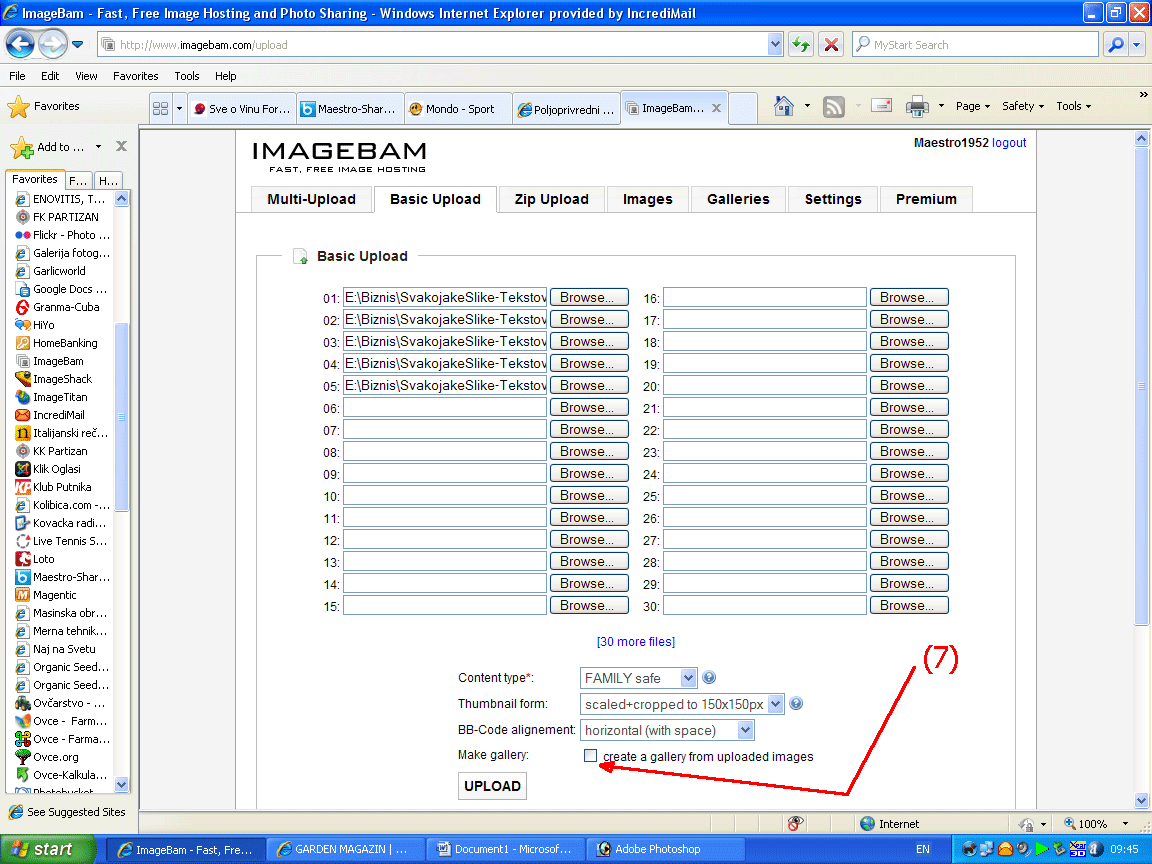
Task: Click the logout link
Action: (1009, 143)
